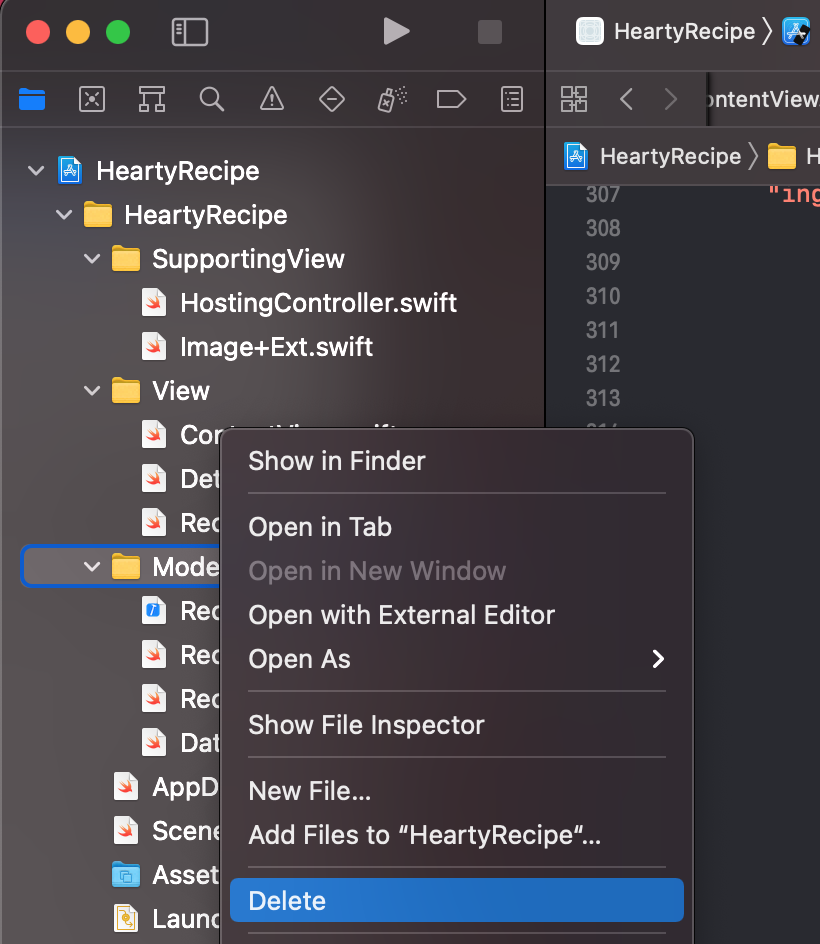
Task: Open the Find navigator magnifier
Action: tap(211, 99)
